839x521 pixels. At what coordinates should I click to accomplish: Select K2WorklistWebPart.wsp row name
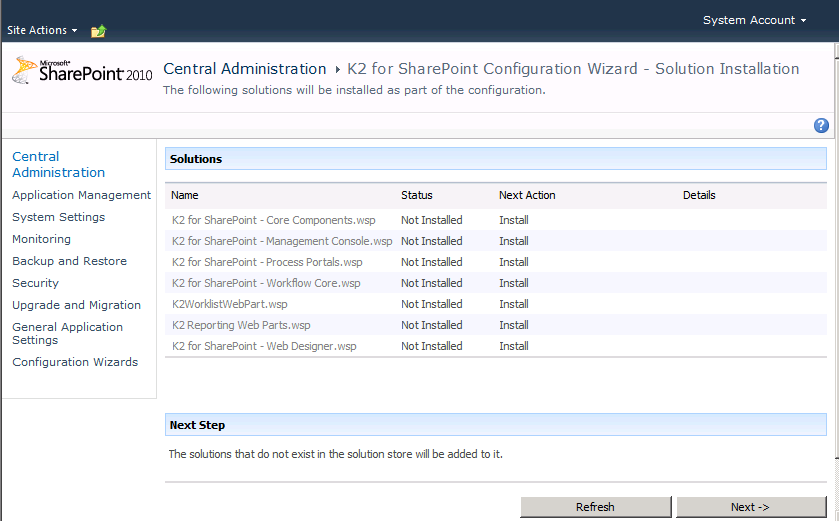coord(230,304)
